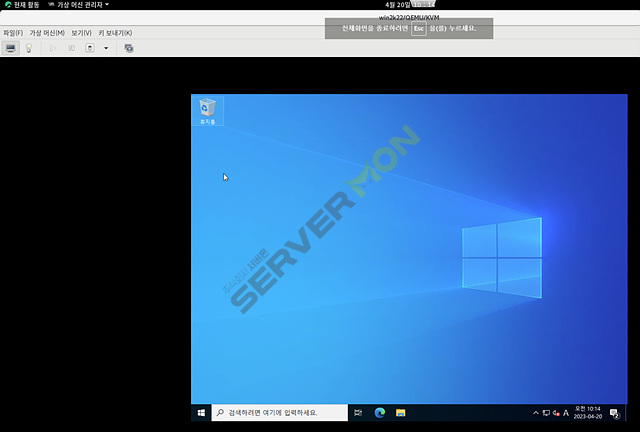Click the taskbar search box
This screenshot has height=432, width=640.
point(280,413)
